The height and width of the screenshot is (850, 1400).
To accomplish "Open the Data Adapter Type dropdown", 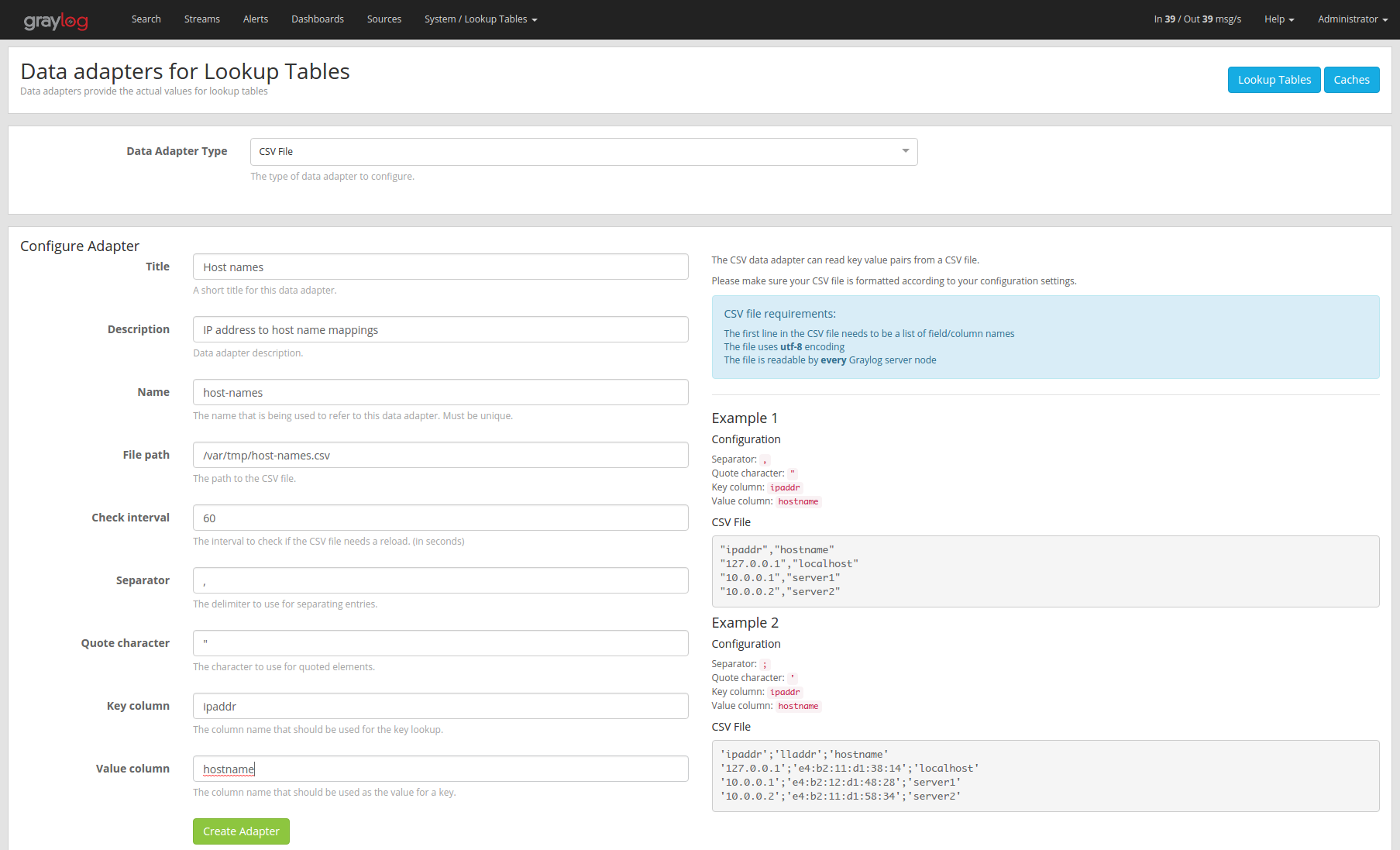I will pos(583,152).
